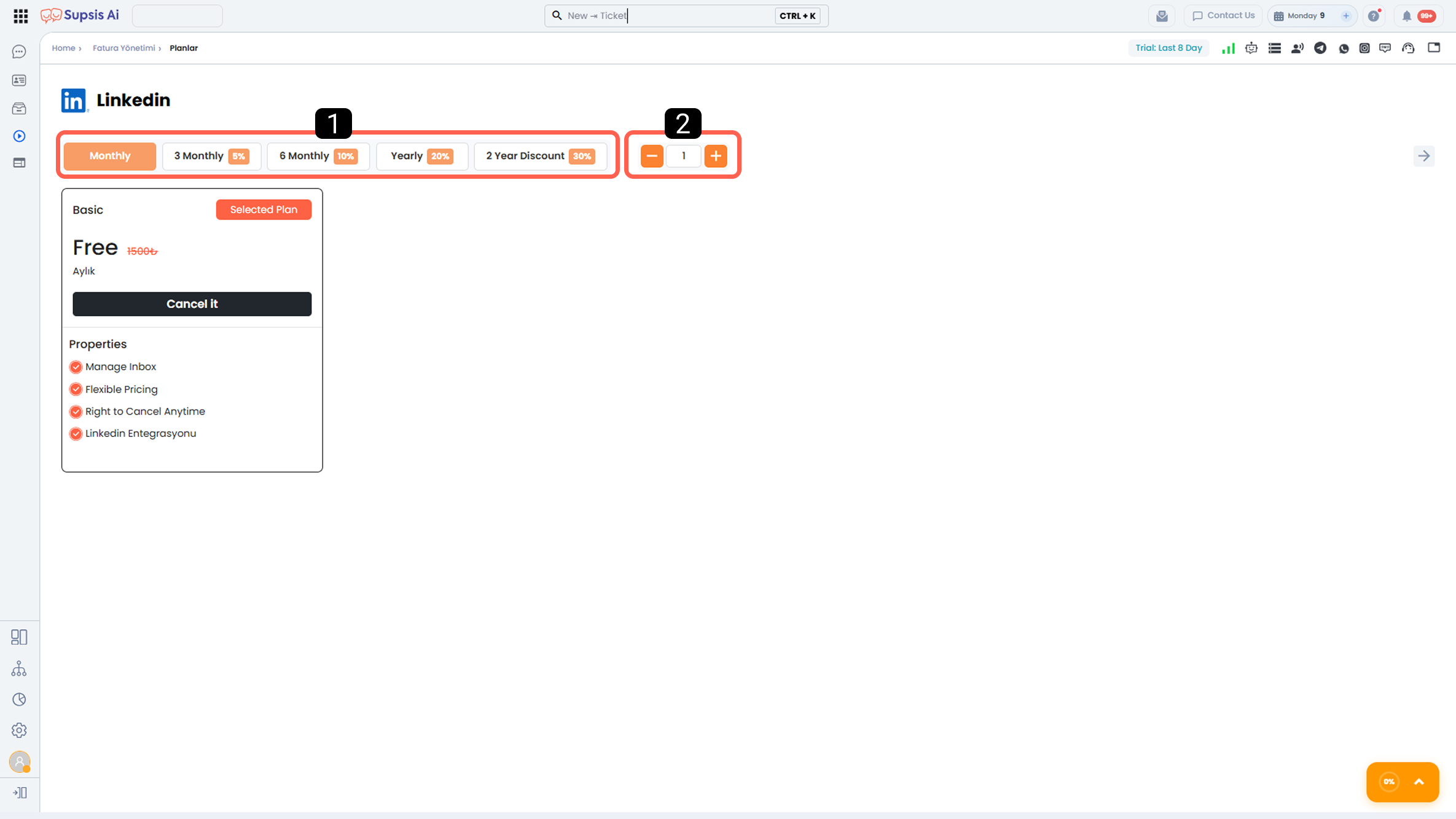Open the dashboard layout sidebar icon

tap(19, 637)
